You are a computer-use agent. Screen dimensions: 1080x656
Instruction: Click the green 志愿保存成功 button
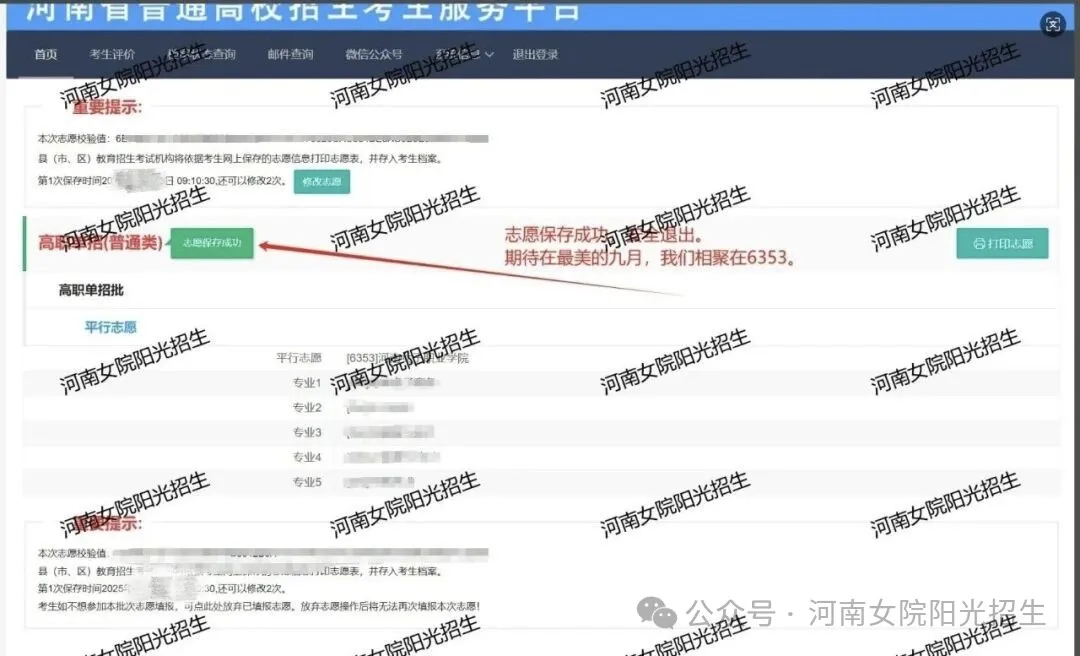point(212,243)
